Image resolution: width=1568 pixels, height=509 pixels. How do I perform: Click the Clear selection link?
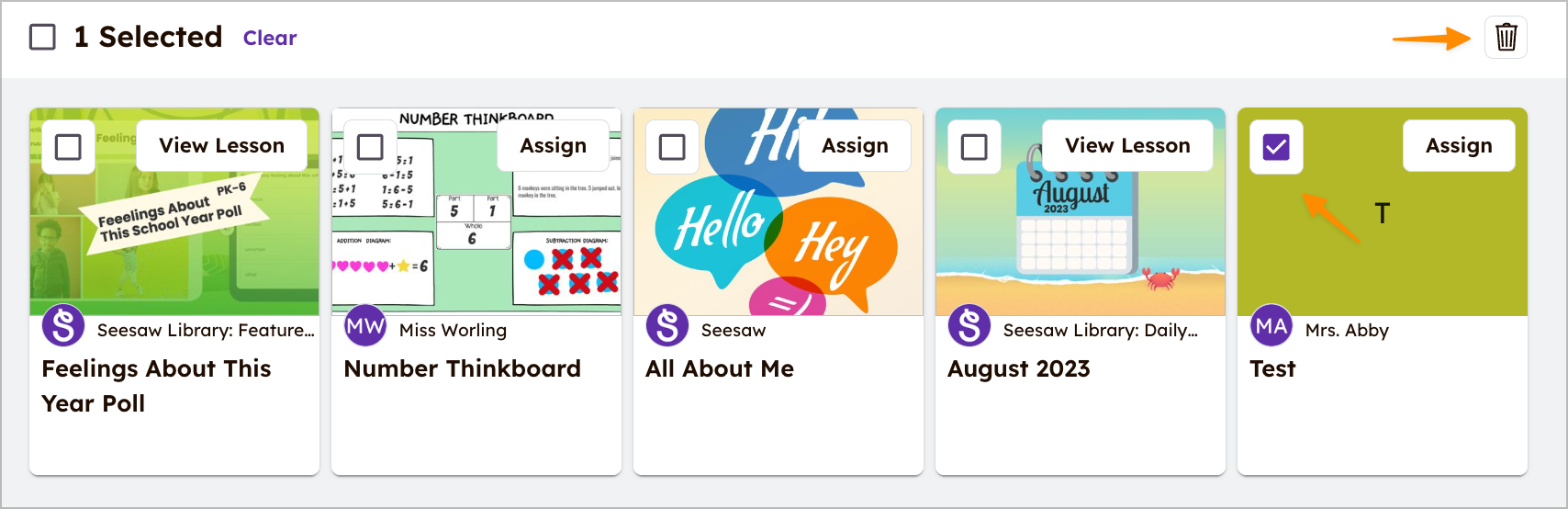pyautogui.click(x=270, y=39)
